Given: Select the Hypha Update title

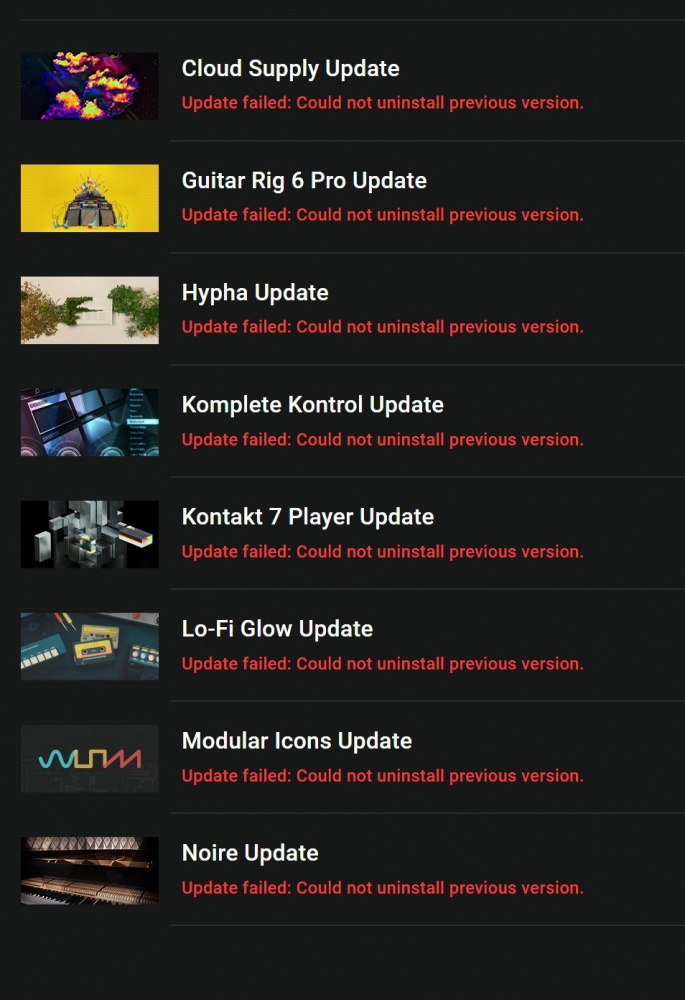Looking at the screenshot, I should click(x=255, y=293).
